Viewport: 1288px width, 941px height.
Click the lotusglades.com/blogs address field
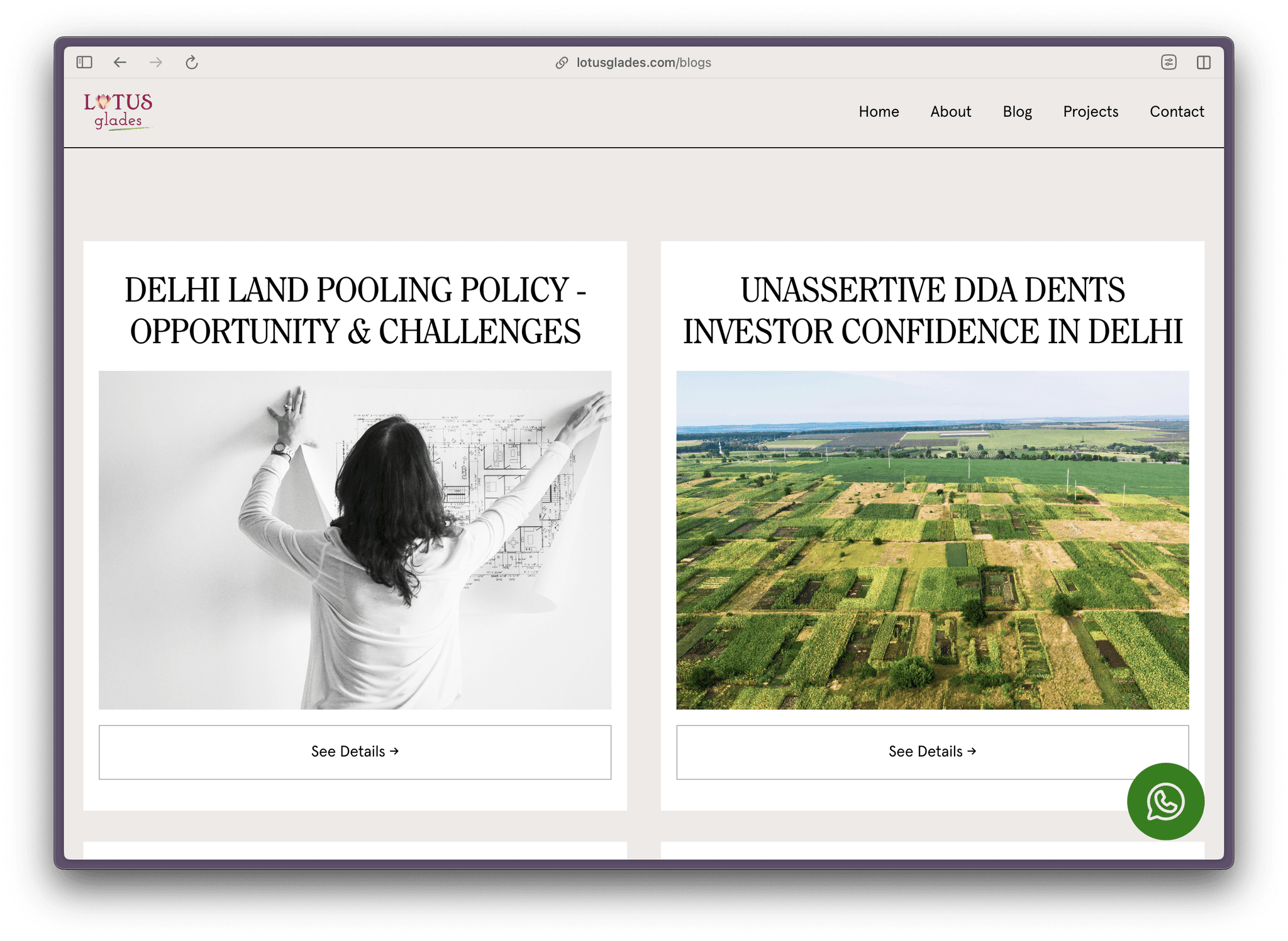(x=643, y=63)
